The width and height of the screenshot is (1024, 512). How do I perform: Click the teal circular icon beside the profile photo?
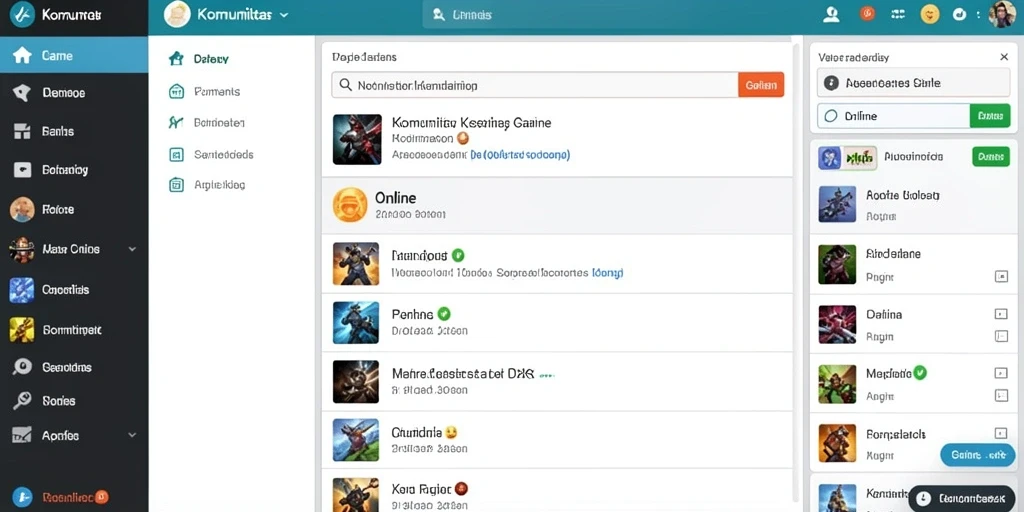pyautogui.click(x=959, y=14)
